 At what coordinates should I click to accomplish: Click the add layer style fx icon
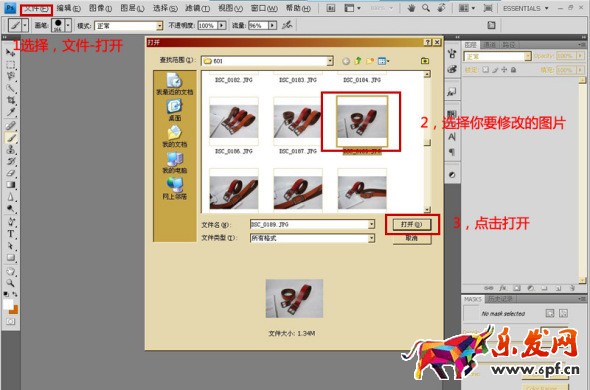503,288
